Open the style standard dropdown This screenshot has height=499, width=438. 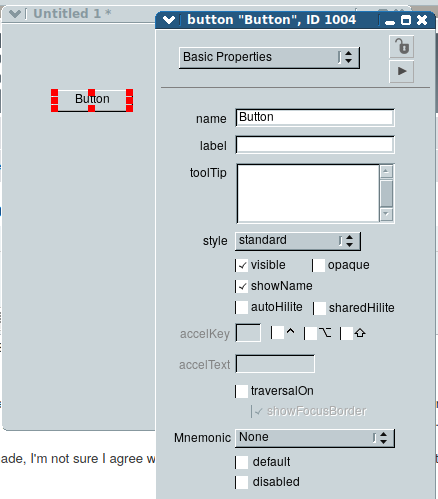click(x=298, y=241)
